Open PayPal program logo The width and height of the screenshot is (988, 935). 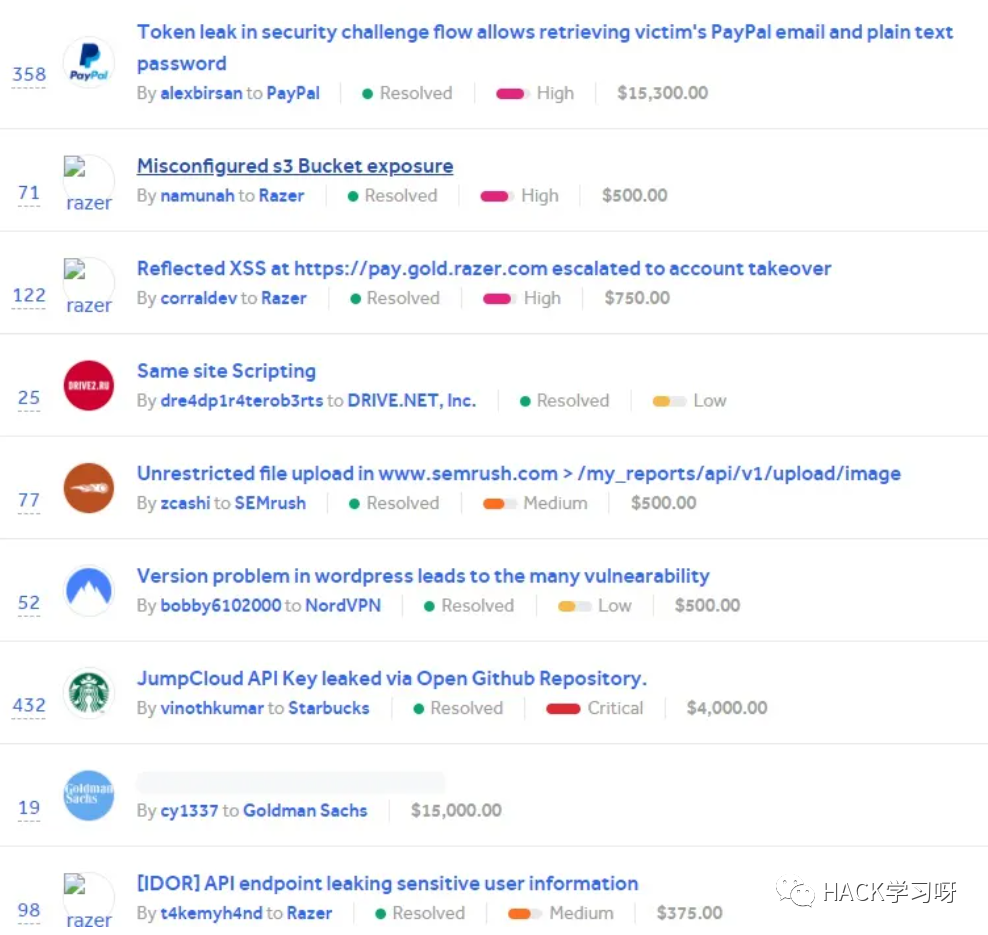[89, 63]
